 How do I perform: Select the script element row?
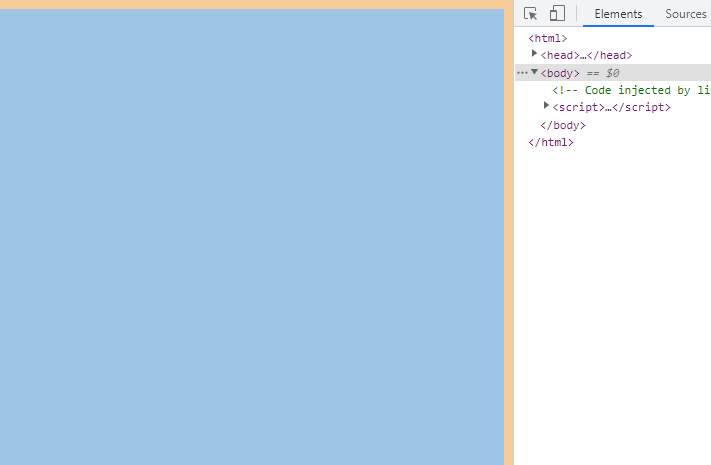611,108
